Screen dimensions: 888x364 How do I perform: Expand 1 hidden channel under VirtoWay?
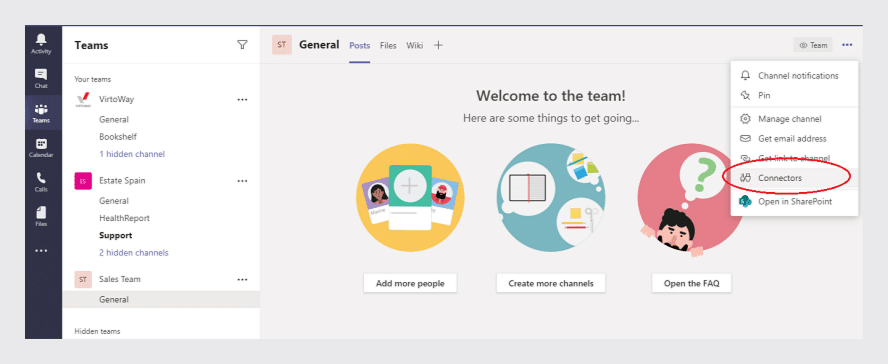pyautogui.click(x=132, y=154)
